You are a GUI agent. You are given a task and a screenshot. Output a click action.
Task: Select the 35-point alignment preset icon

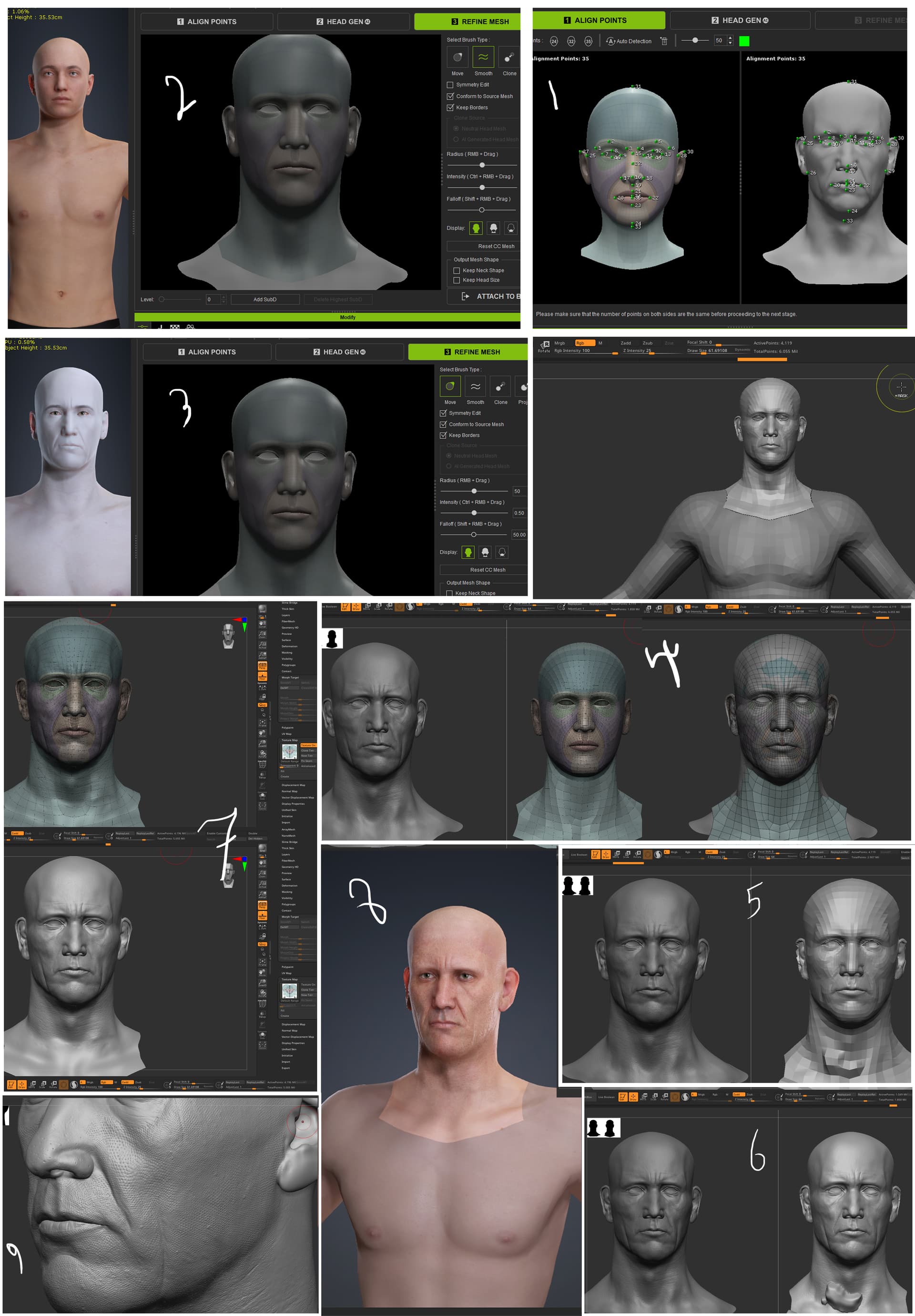pos(589,41)
